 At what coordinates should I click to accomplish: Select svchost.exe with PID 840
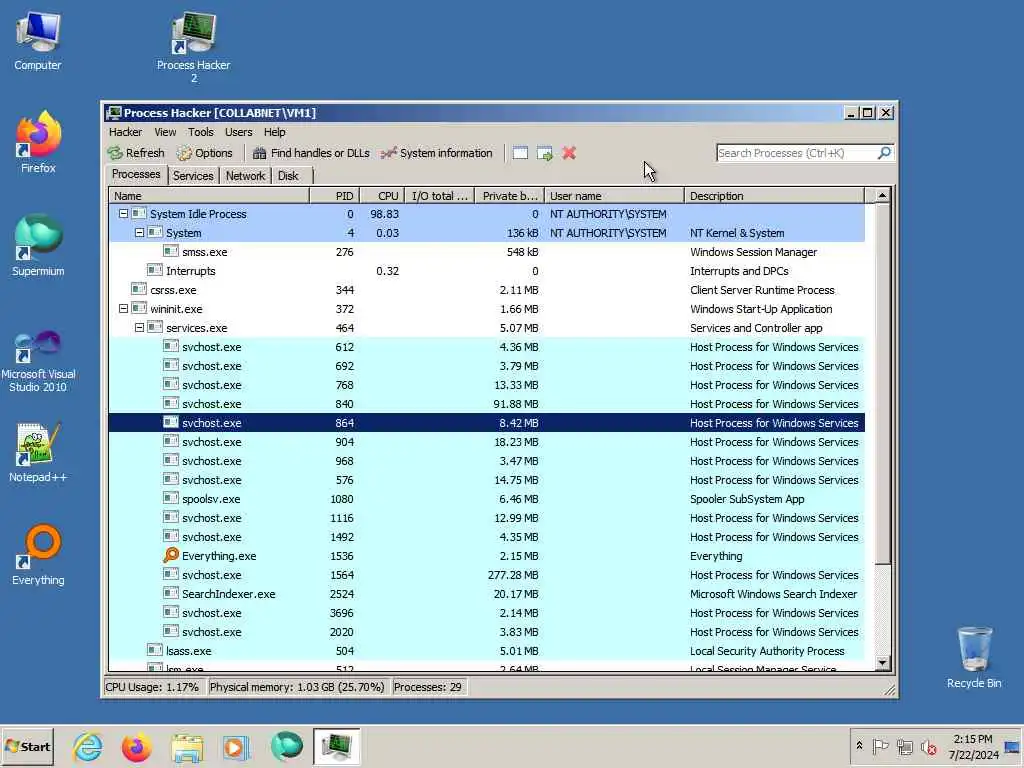[x=487, y=404]
